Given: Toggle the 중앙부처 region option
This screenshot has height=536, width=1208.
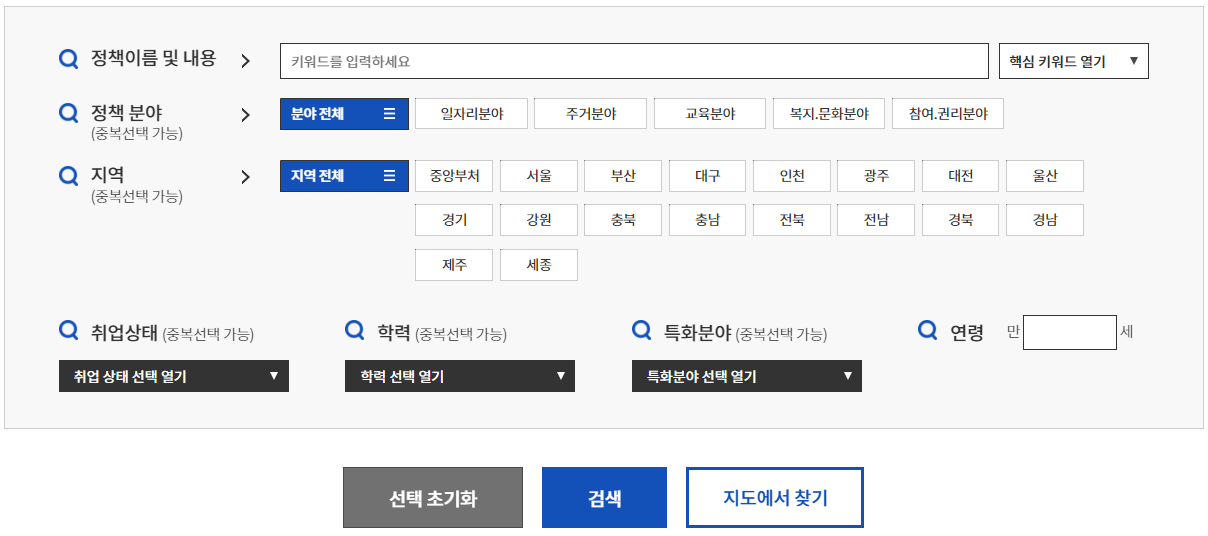Looking at the screenshot, I should (x=454, y=176).
